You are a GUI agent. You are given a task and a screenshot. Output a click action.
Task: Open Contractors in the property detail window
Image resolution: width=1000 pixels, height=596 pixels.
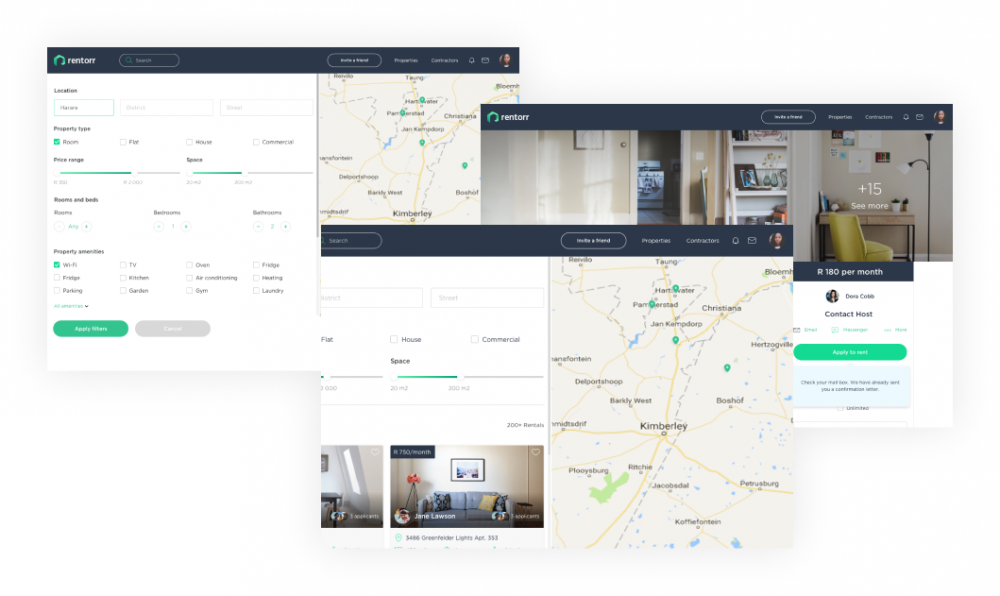(879, 117)
